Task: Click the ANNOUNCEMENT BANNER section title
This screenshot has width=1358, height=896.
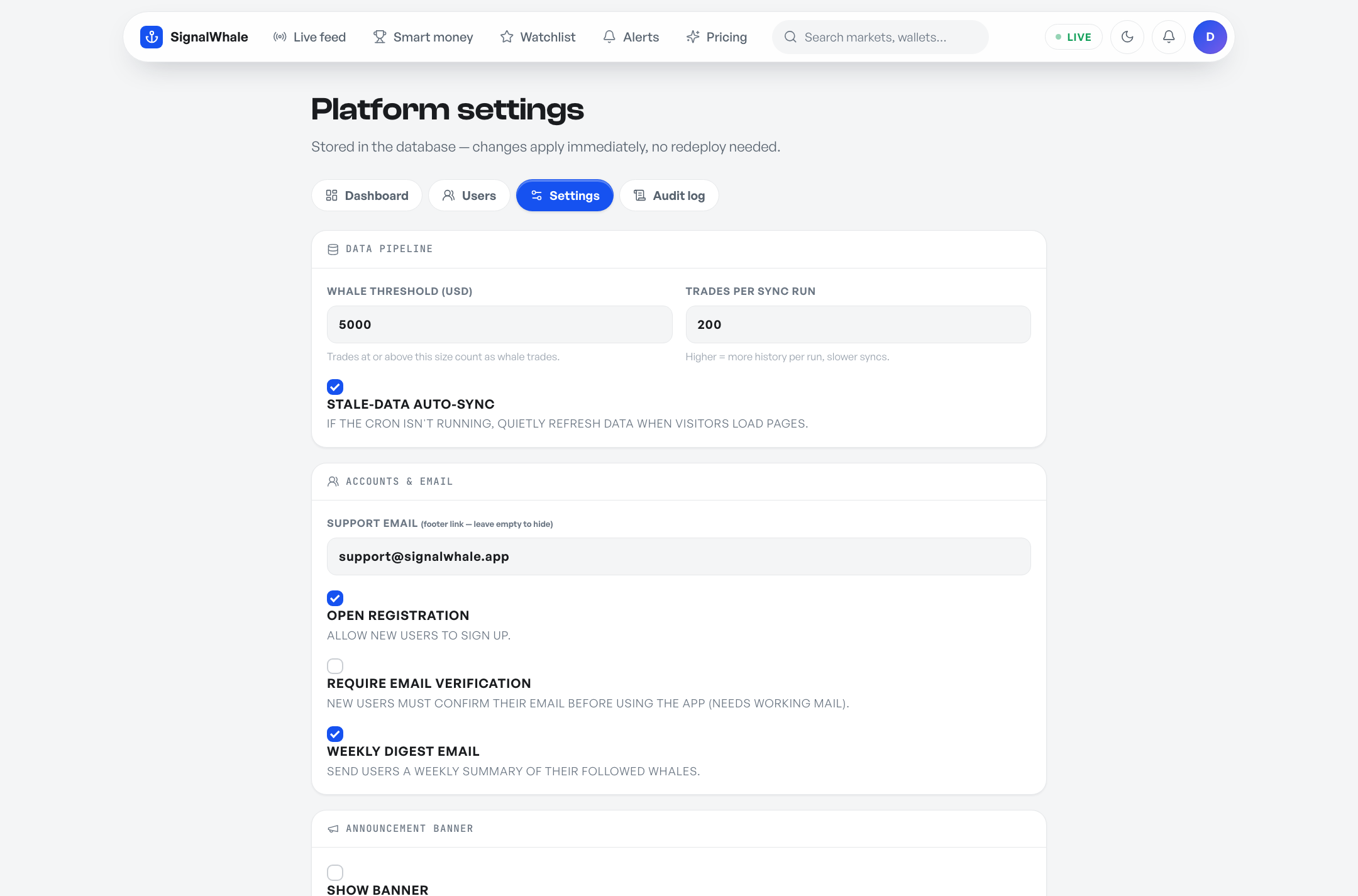Action: pyautogui.click(x=409, y=829)
